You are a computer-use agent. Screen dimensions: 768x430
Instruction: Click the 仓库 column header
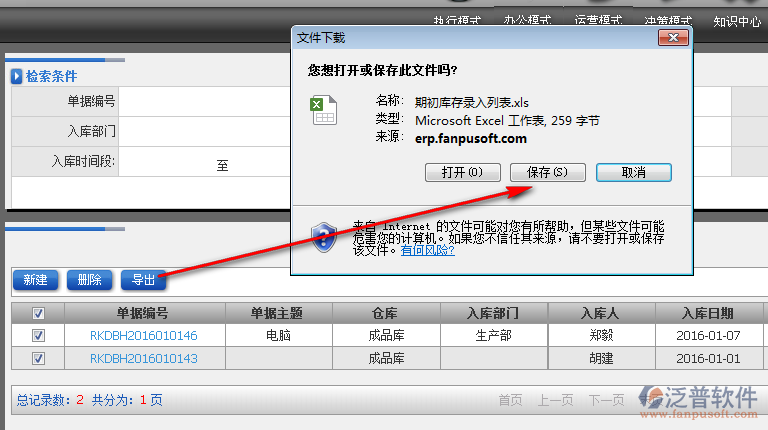[384, 313]
